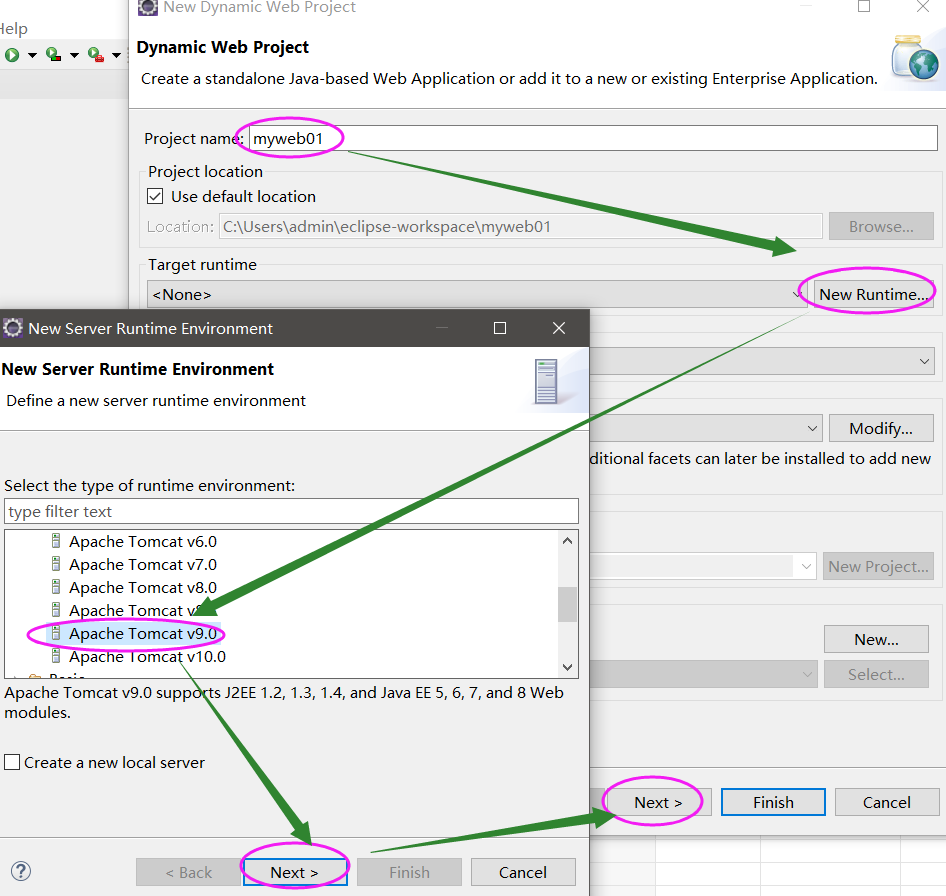Click Next > in Dynamic Web Project dialog
The image size is (946, 896).
pyautogui.click(x=658, y=802)
